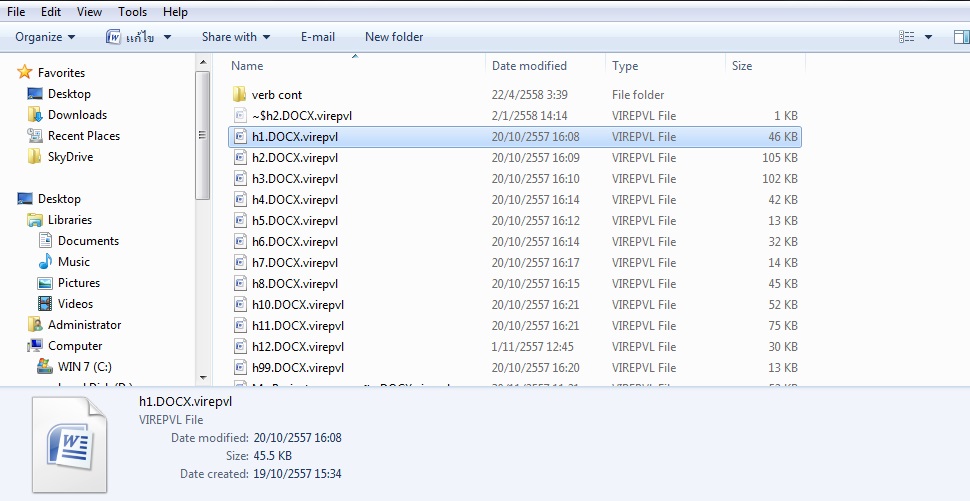The height and width of the screenshot is (501, 970).
Task: Click the h7.DOCX.virepvl file icon
Action: point(241,263)
